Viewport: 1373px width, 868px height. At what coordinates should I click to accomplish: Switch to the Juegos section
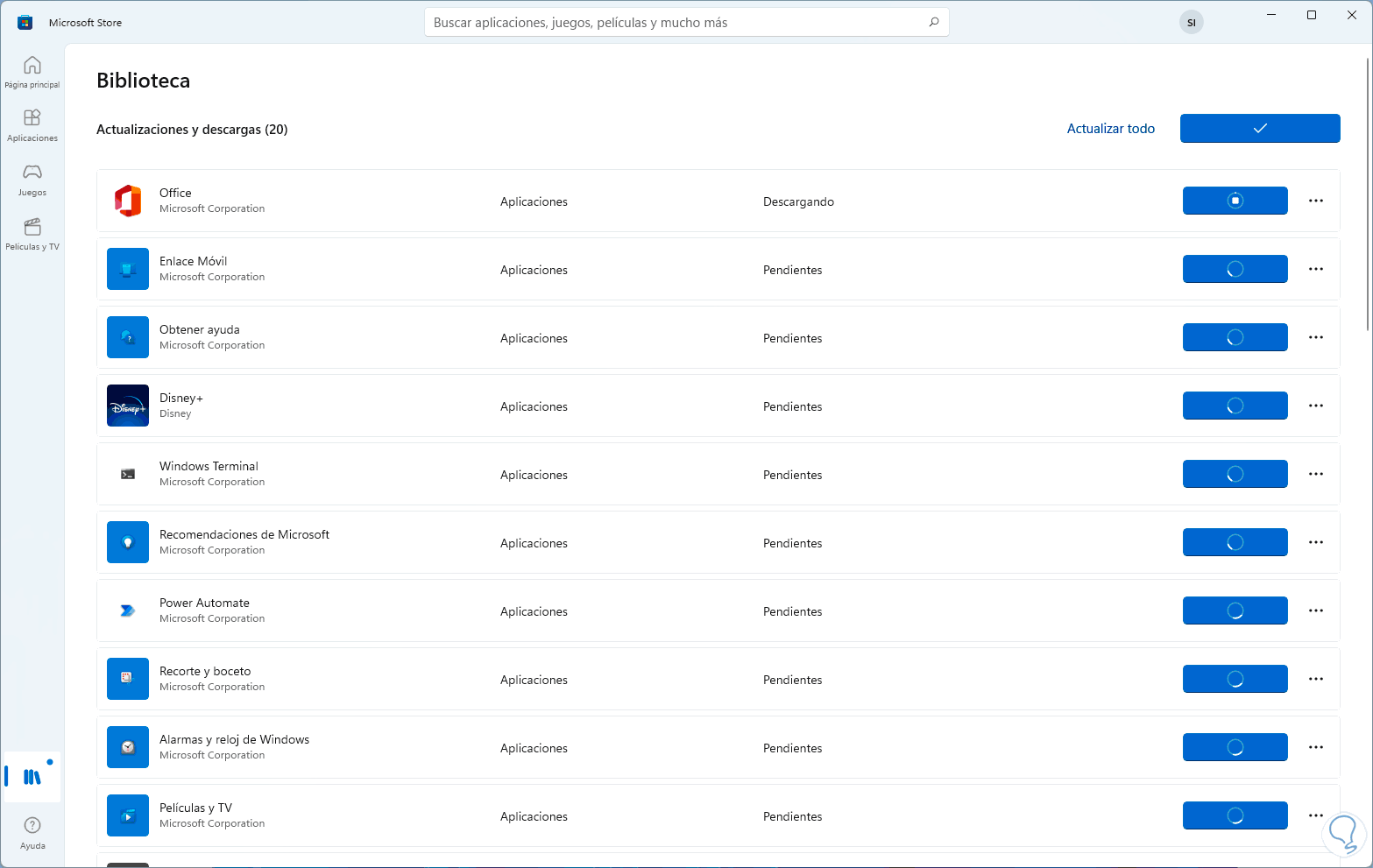32,180
